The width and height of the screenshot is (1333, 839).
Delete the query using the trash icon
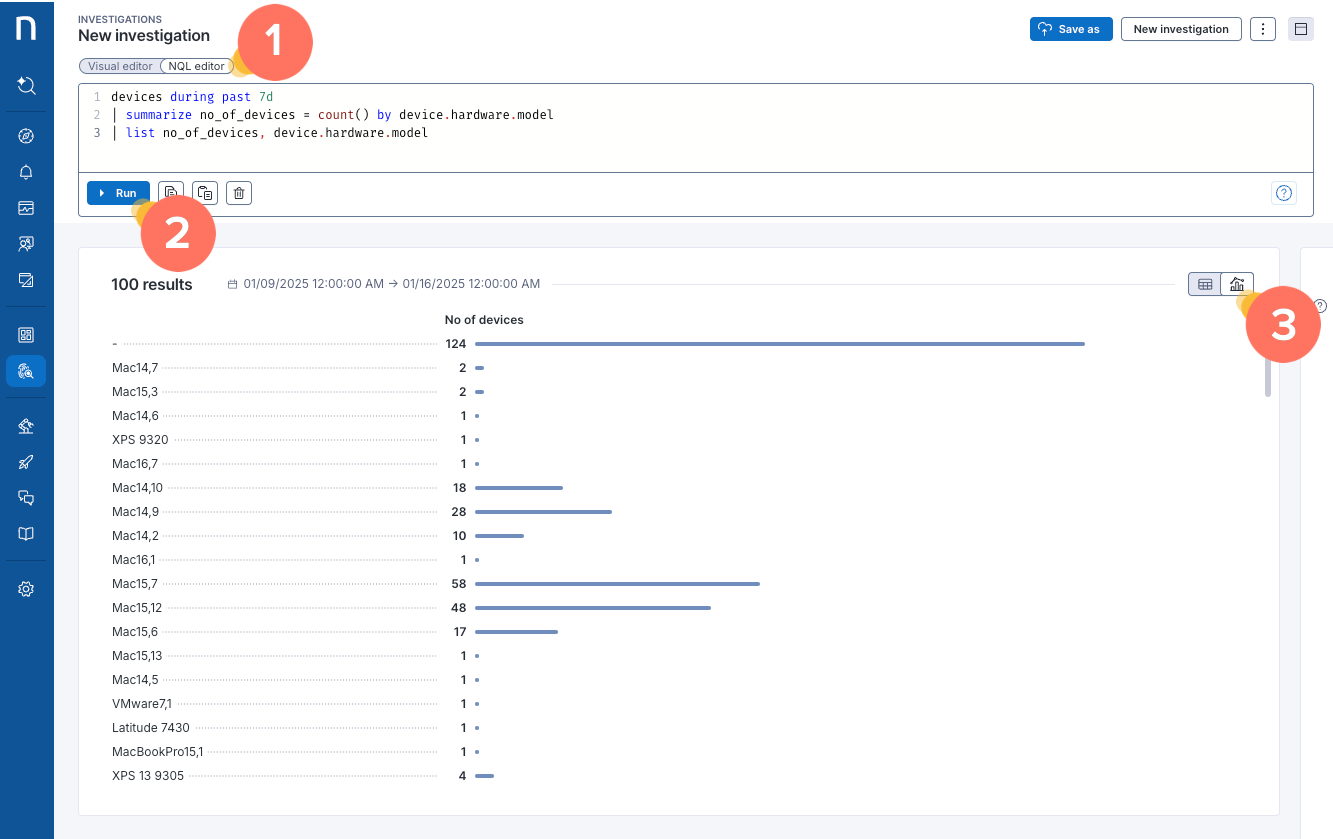(x=238, y=192)
